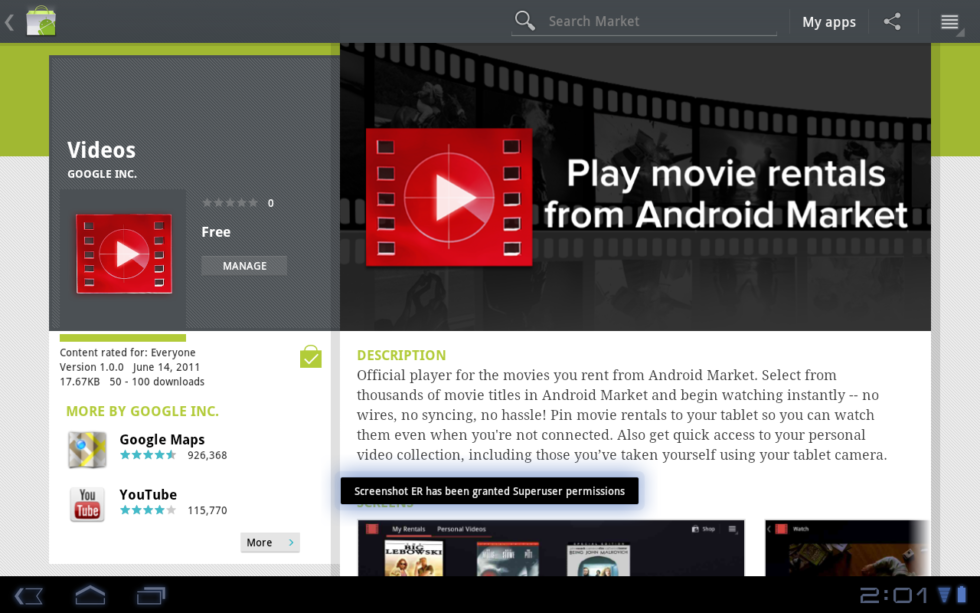Click the green installed checkmark bag badge
The width and height of the screenshot is (980, 613).
(311, 357)
